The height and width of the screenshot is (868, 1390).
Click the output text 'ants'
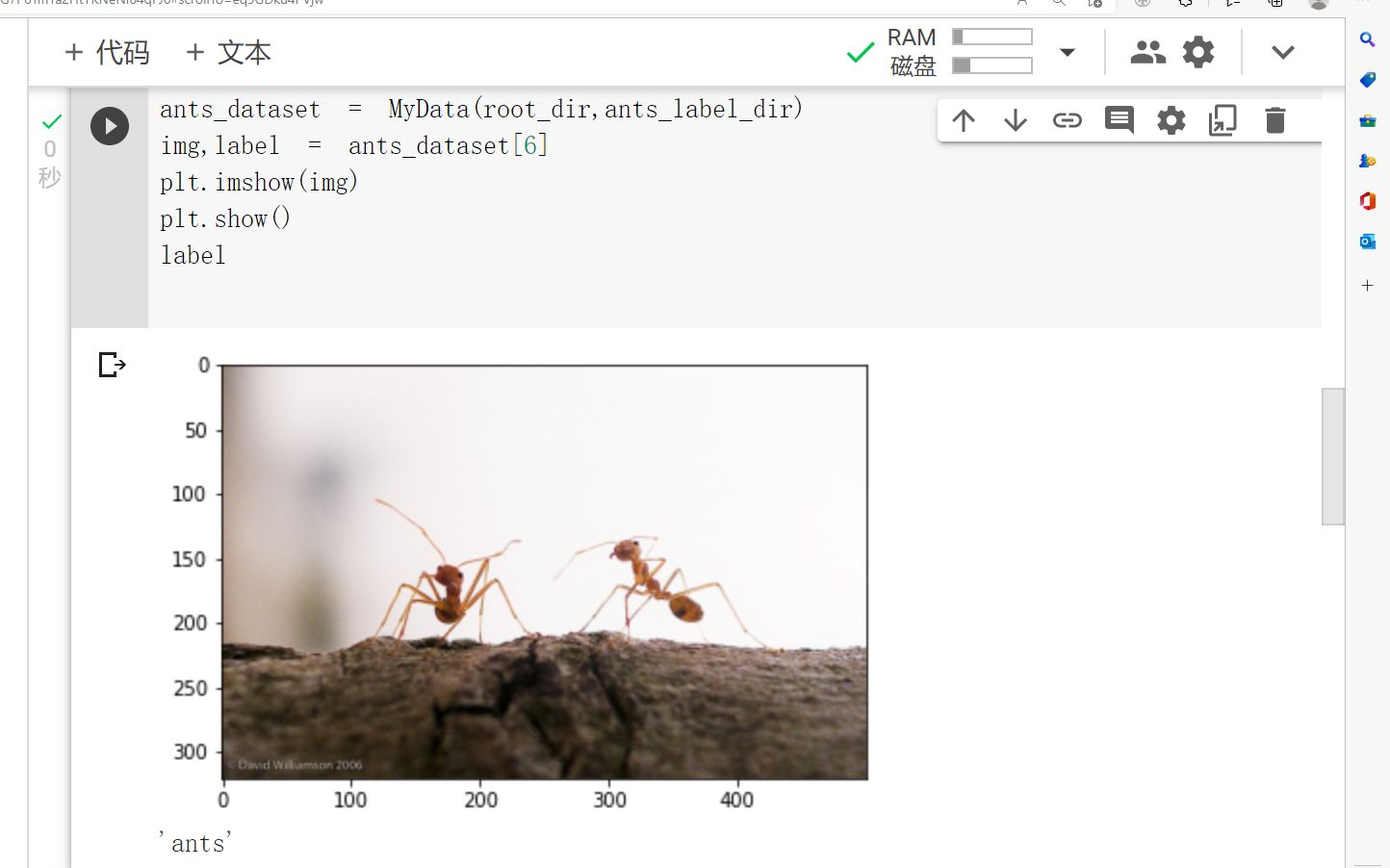point(196,843)
